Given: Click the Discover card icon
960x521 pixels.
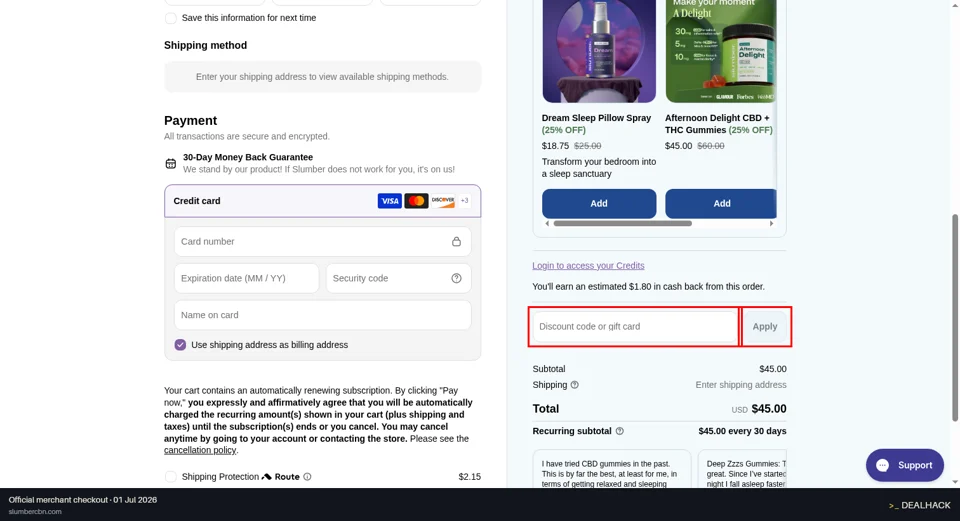Looking at the screenshot, I should pos(443,201).
